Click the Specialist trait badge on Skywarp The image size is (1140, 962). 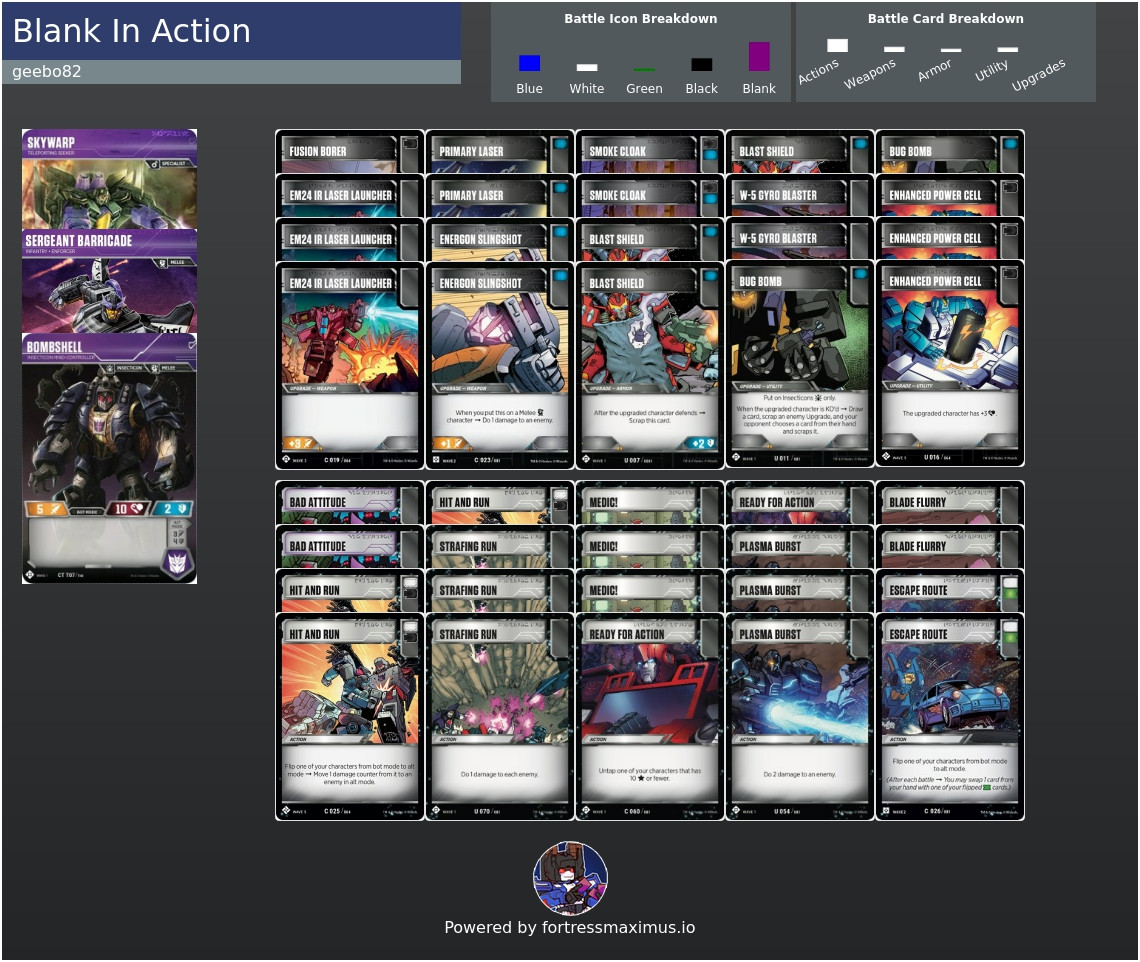(x=169, y=164)
